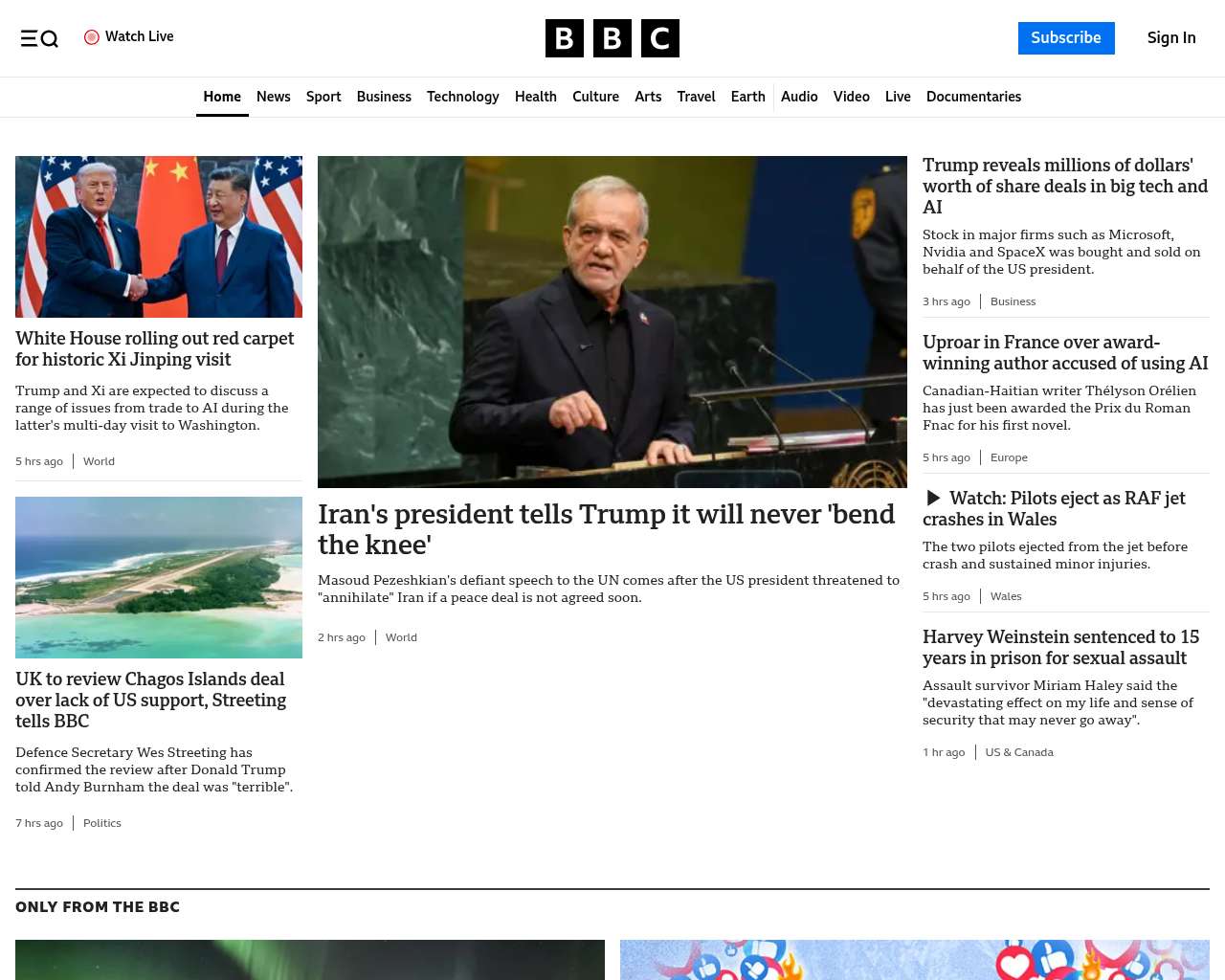Select the Earth menu item
Viewport: 1225px width, 980px height.
click(x=747, y=97)
